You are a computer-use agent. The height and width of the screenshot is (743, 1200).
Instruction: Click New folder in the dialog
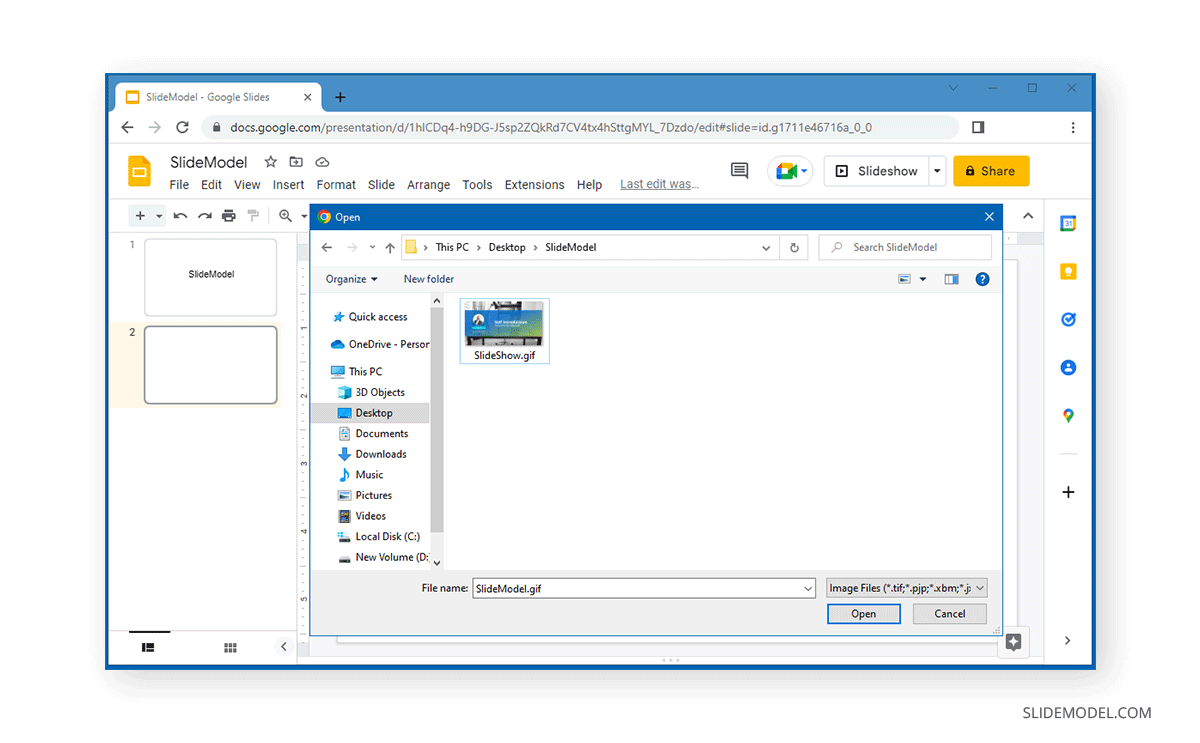(x=429, y=279)
